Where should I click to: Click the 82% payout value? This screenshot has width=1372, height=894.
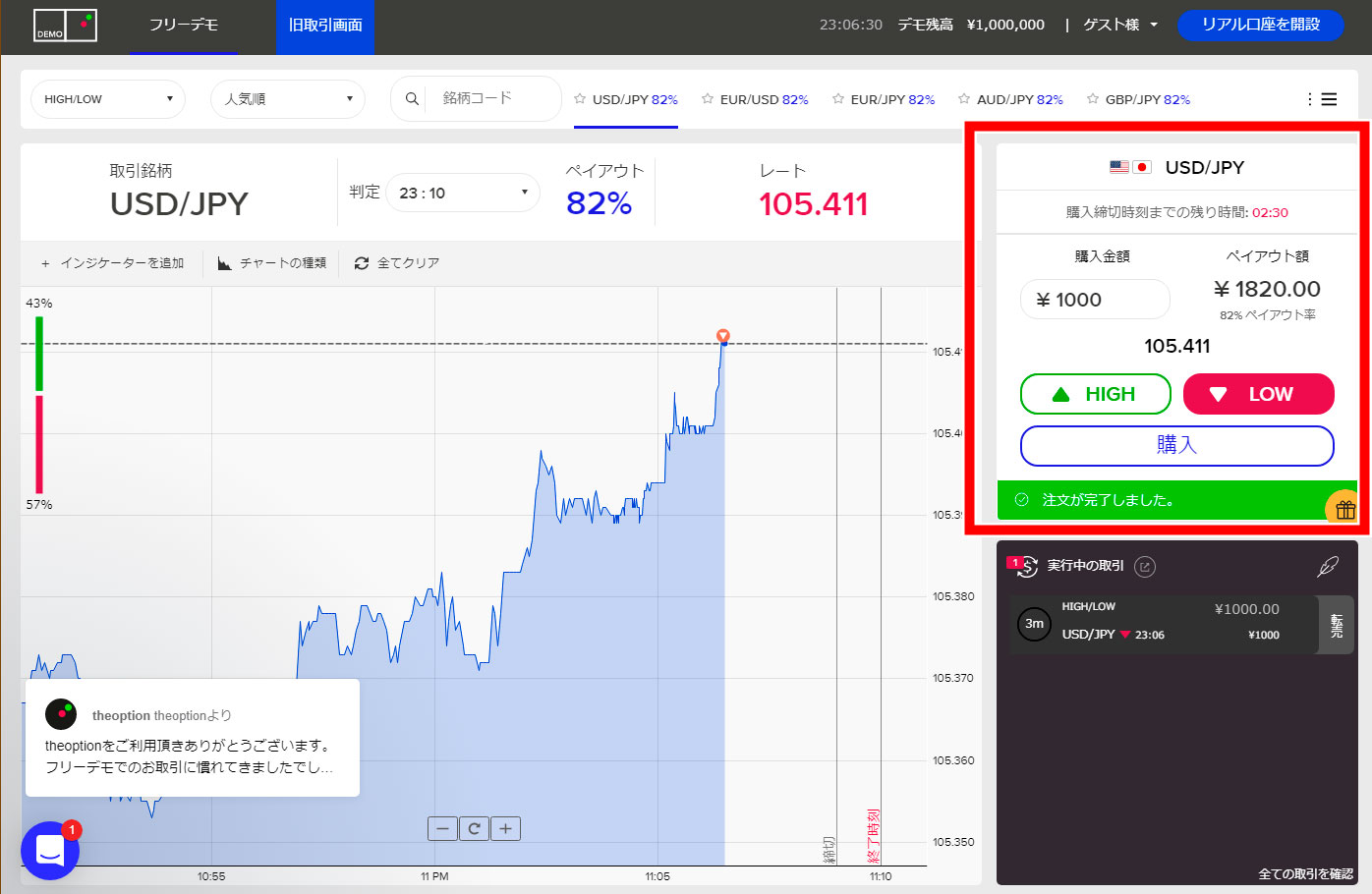pos(599,203)
